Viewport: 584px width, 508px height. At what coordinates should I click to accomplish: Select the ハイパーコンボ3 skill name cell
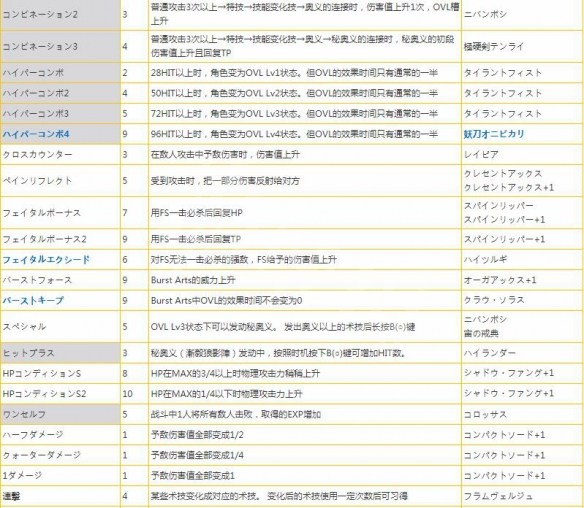(60, 114)
